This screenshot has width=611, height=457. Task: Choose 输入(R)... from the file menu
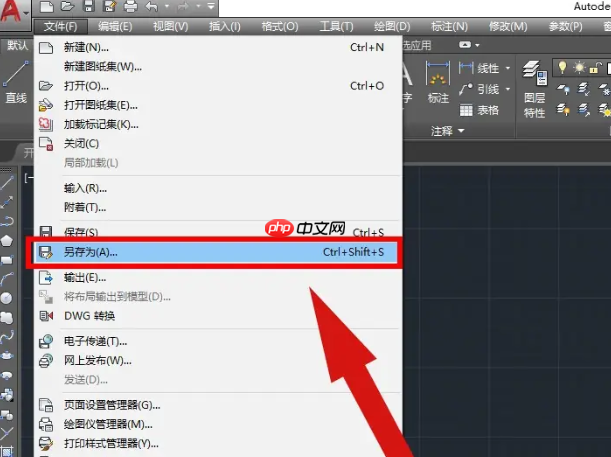coord(218,189)
